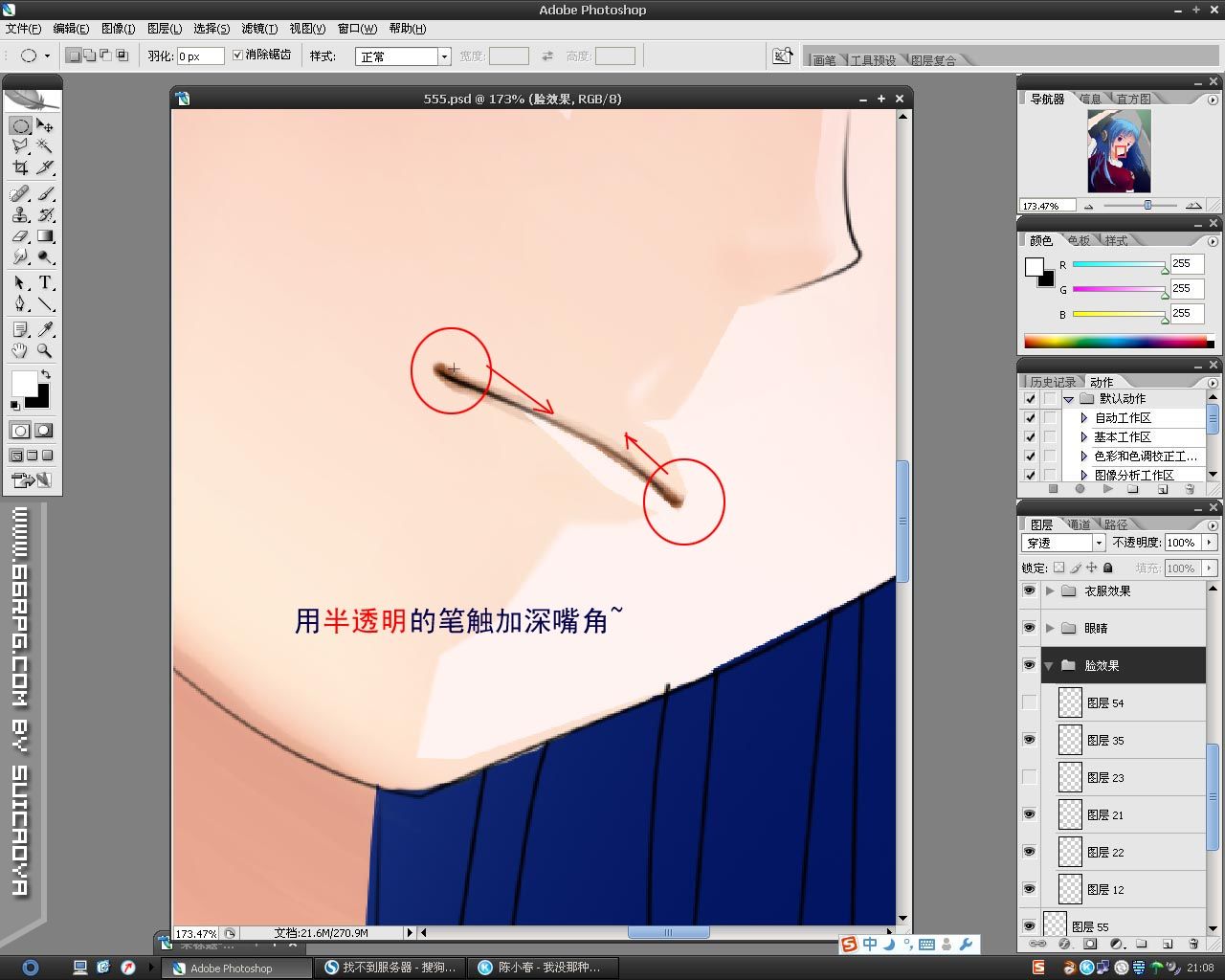The image size is (1225, 980).
Task: Show the 图层 23 layer
Action: (1029, 777)
